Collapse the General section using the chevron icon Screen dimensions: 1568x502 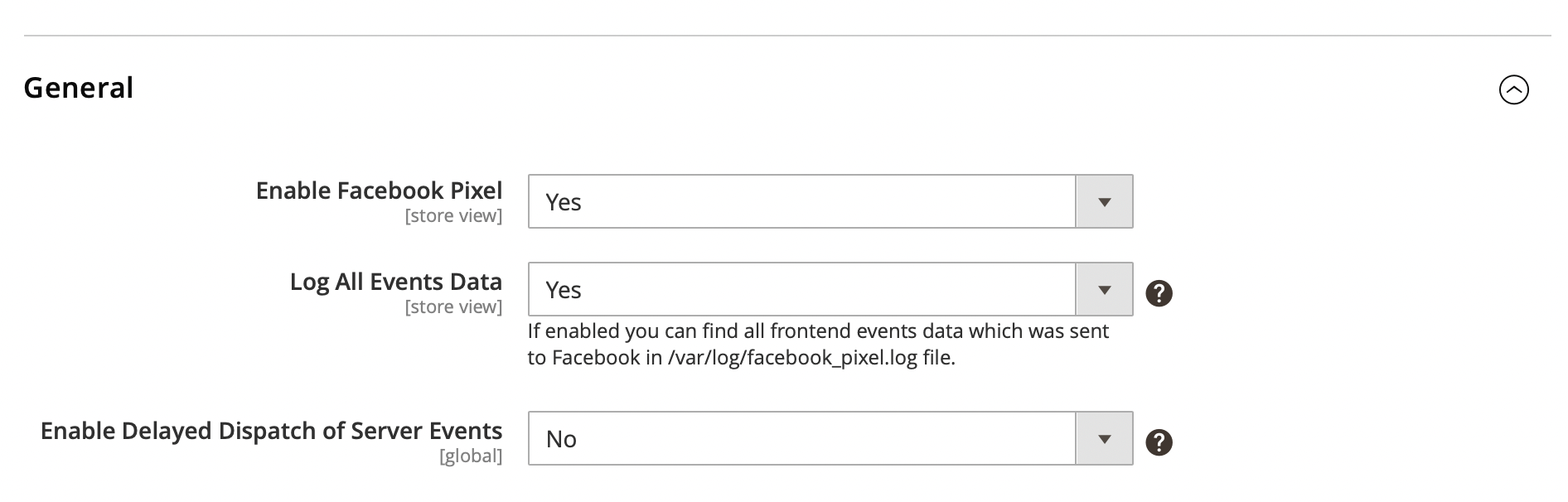coord(1513,89)
